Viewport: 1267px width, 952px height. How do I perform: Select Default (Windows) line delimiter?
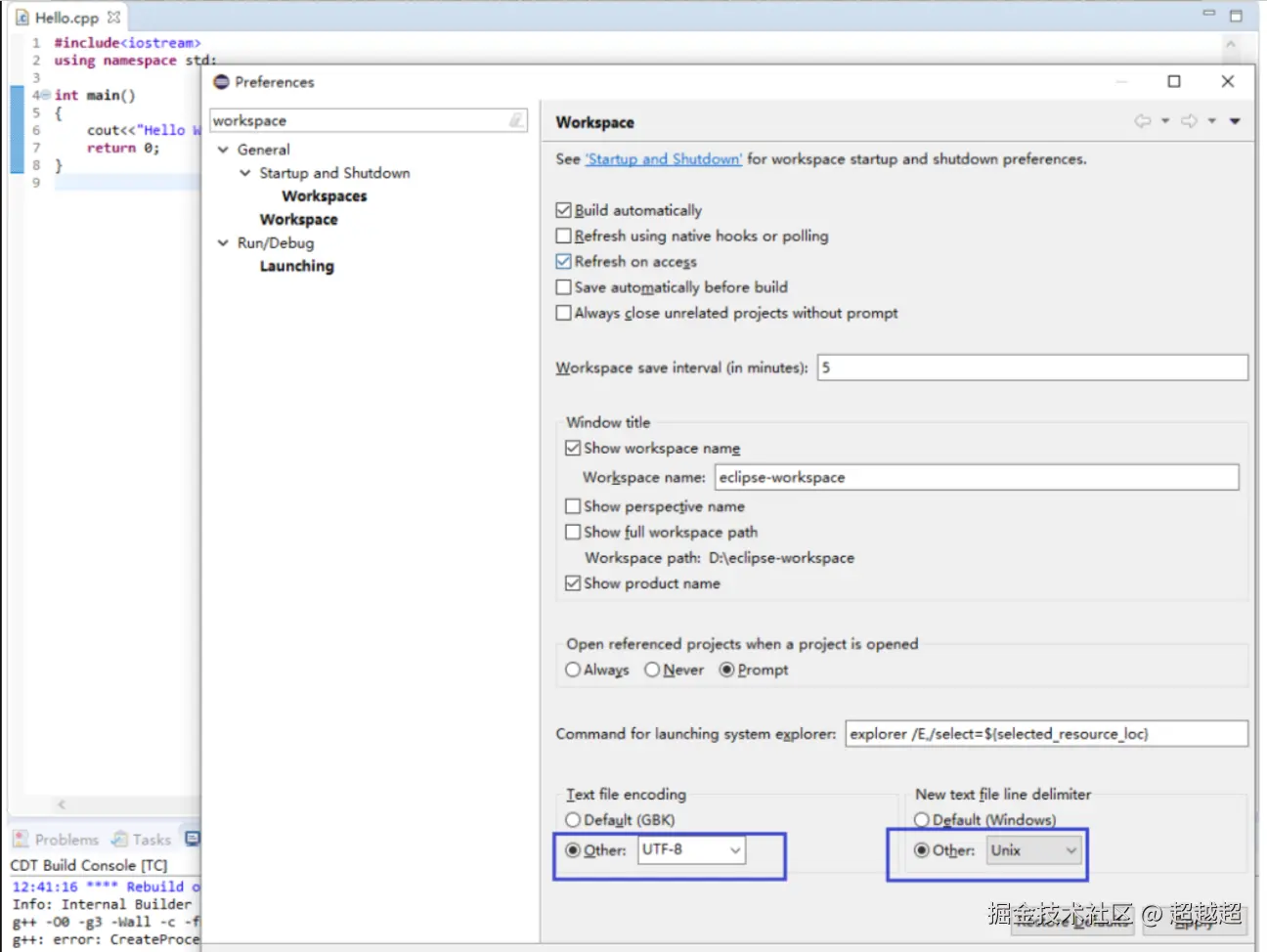[x=921, y=820]
